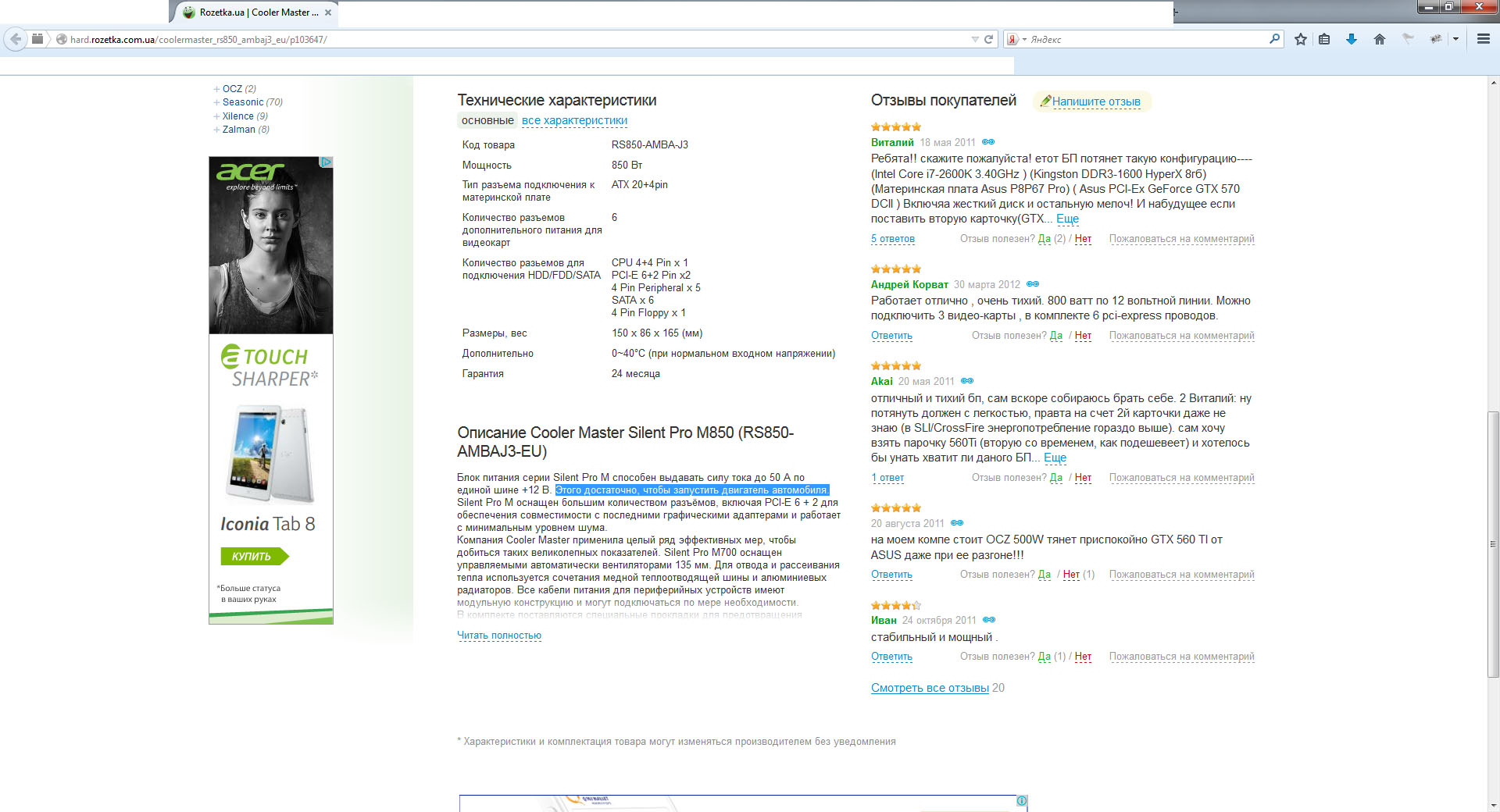
Task: Click the permalink icon next to Андрей Корват's date
Action: 1033,284
